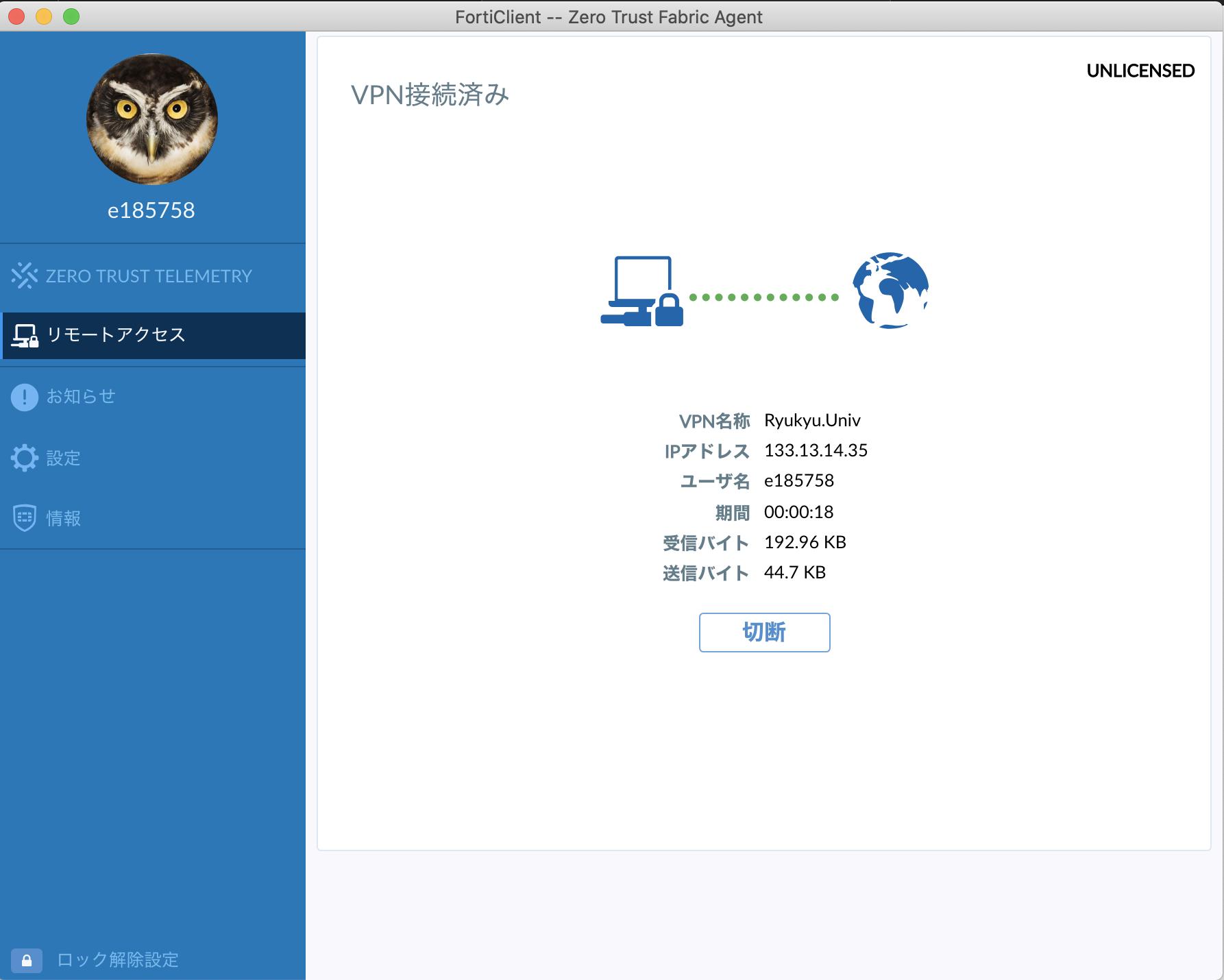
Task: Click username e185758 under avatar
Action: 151,210
